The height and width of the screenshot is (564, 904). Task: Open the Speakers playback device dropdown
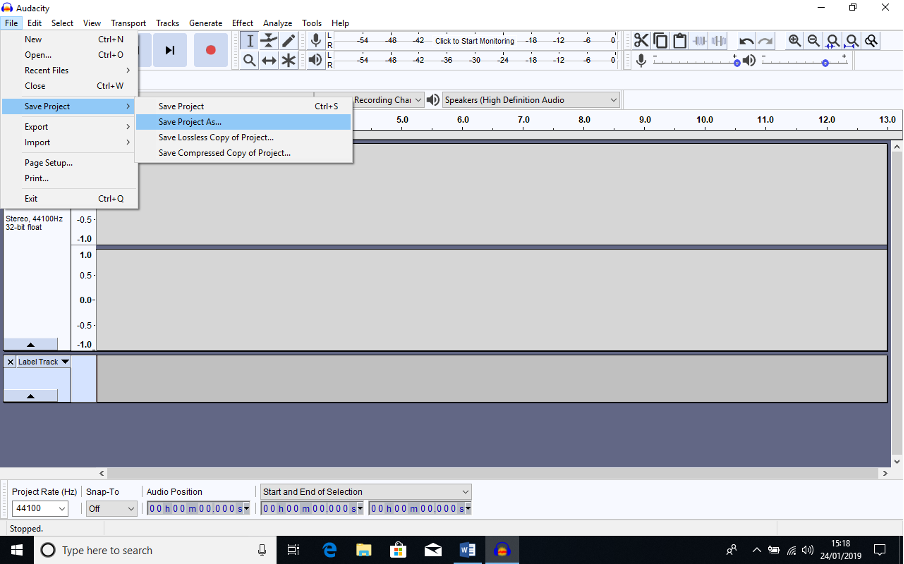530,100
